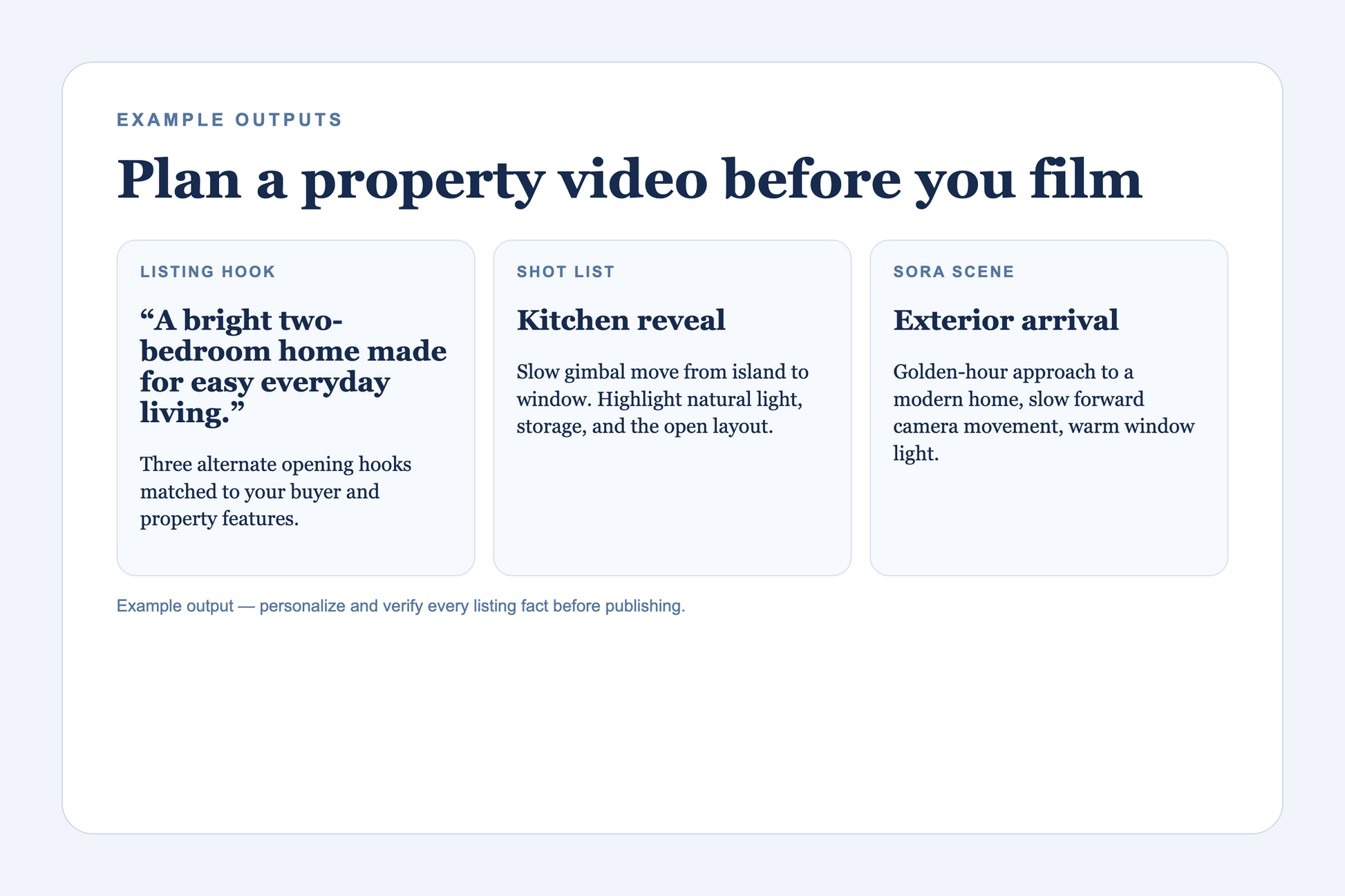Click the 'Slow gimbal move' description
This screenshot has width=1345, height=896.
coord(662,399)
